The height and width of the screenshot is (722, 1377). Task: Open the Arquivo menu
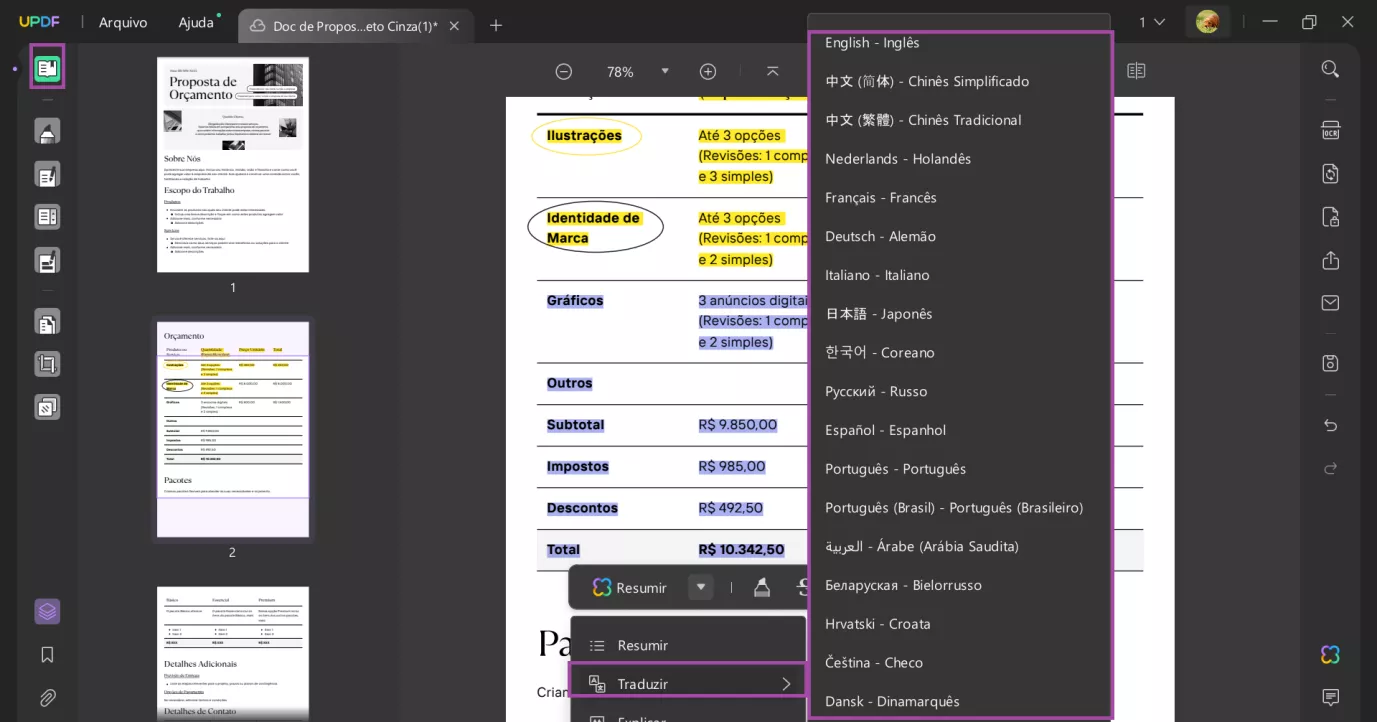[x=123, y=22]
